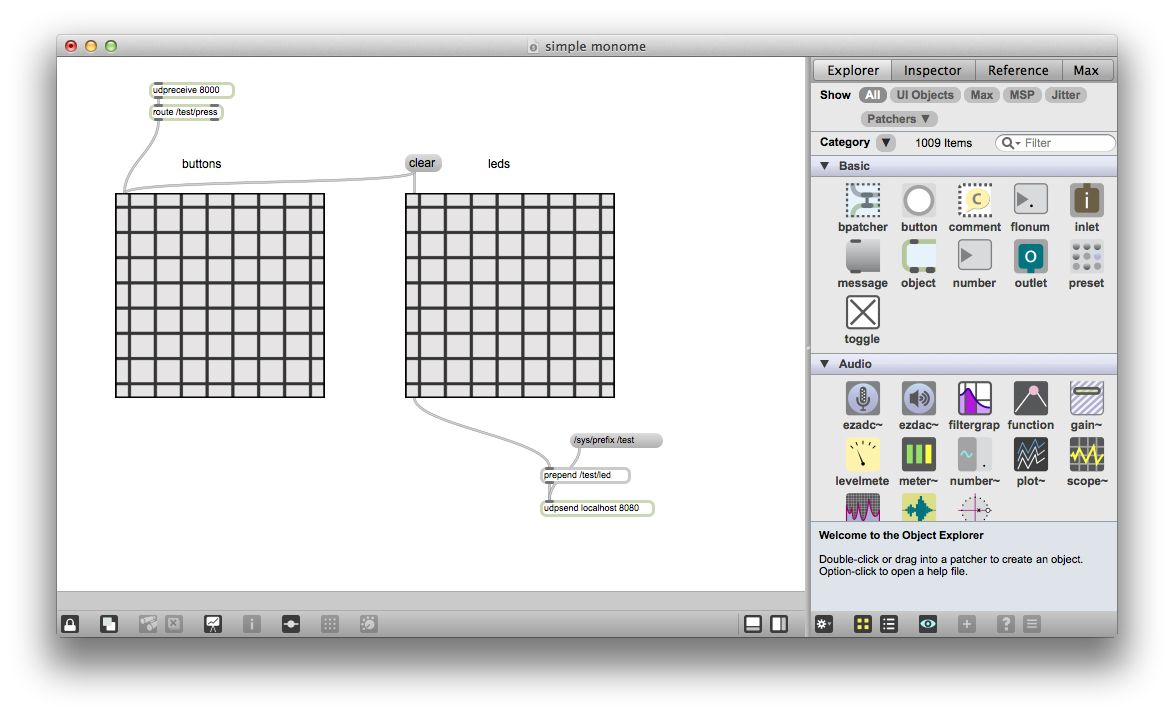Enable the MSP objects filter
Image resolution: width=1174 pixels, height=716 pixels.
click(1021, 95)
